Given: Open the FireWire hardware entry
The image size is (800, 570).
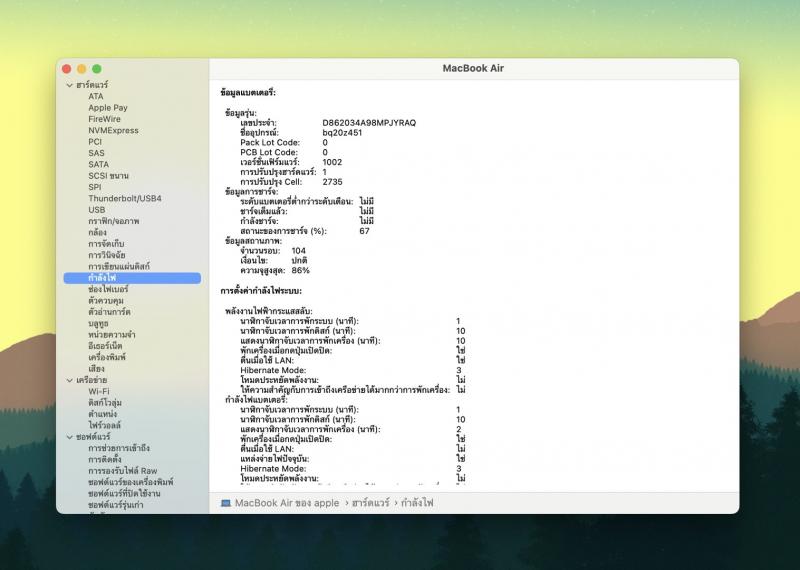Looking at the screenshot, I should point(105,119).
